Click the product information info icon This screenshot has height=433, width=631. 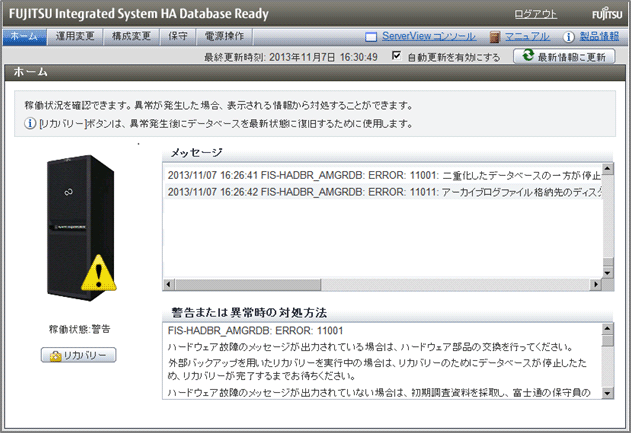click(x=568, y=37)
